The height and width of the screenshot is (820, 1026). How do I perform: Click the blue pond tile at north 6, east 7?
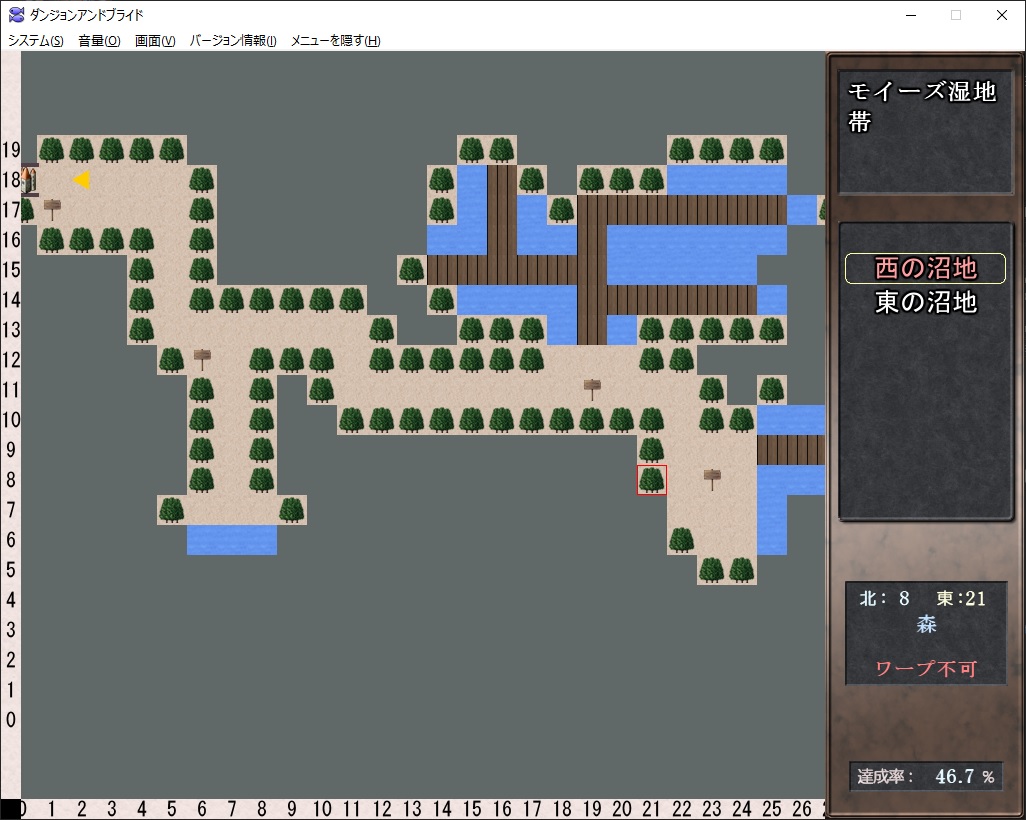[x=232, y=540]
